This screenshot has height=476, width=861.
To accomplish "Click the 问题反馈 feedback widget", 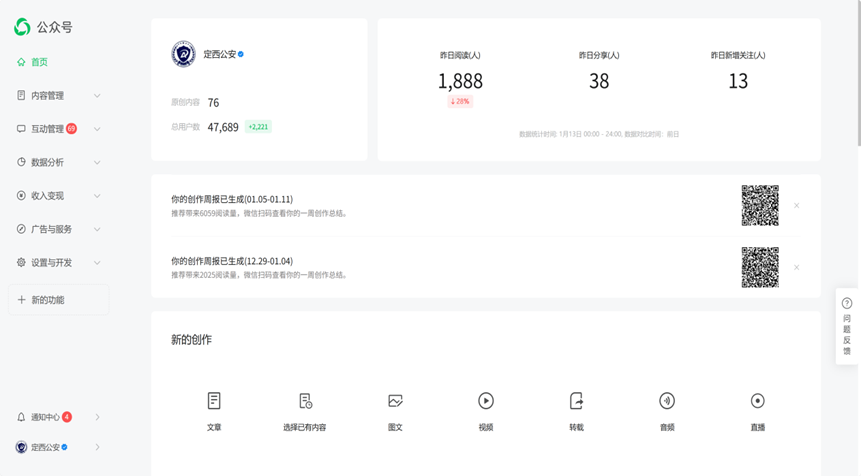I will [847, 325].
